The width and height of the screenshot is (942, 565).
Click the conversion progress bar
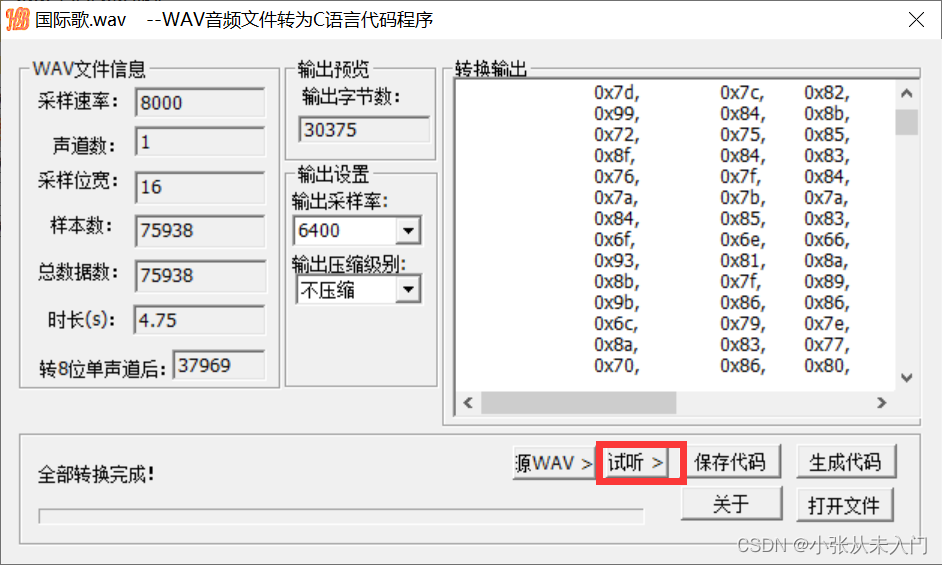[x=341, y=516]
